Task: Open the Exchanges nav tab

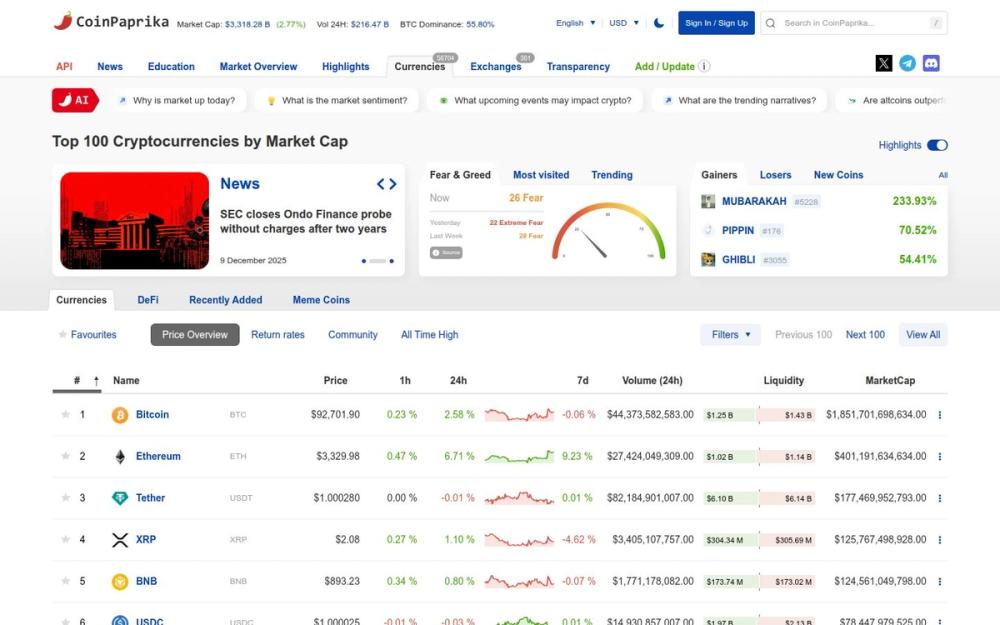Action: [496, 66]
